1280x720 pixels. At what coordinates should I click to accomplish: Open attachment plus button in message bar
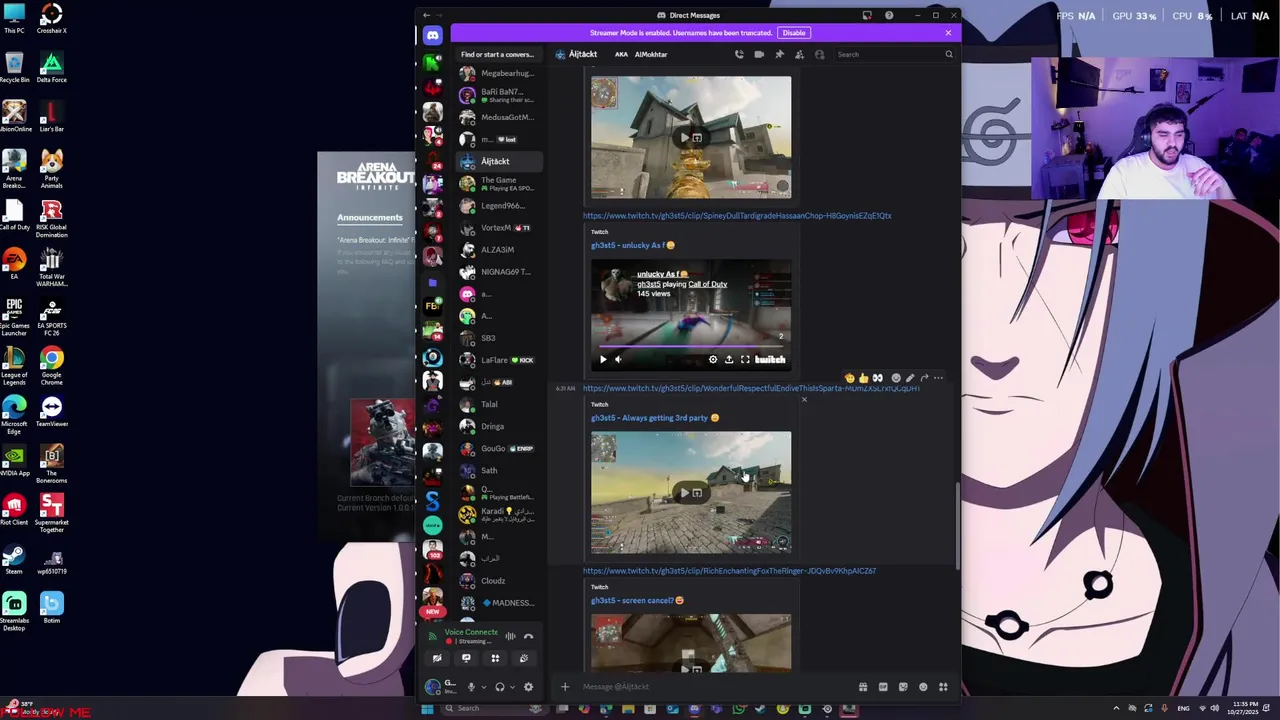(x=565, y=687)
